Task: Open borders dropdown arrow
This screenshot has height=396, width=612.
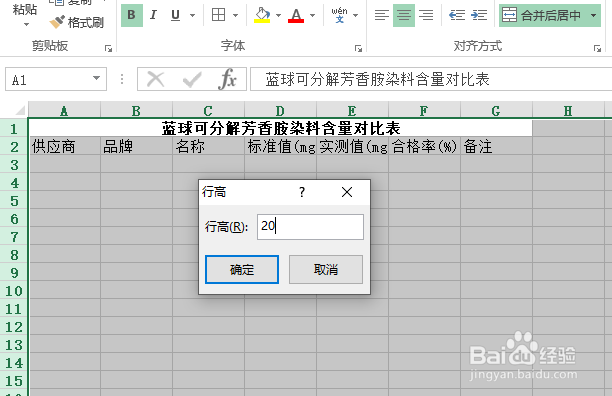Action: point(235,16)
